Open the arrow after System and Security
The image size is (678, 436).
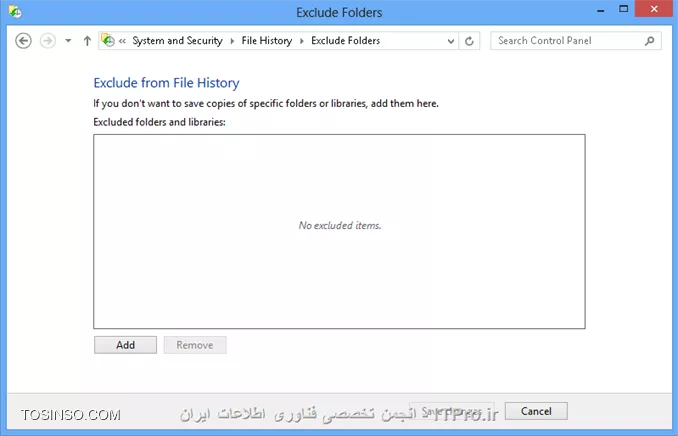click(x=232, y=41)
